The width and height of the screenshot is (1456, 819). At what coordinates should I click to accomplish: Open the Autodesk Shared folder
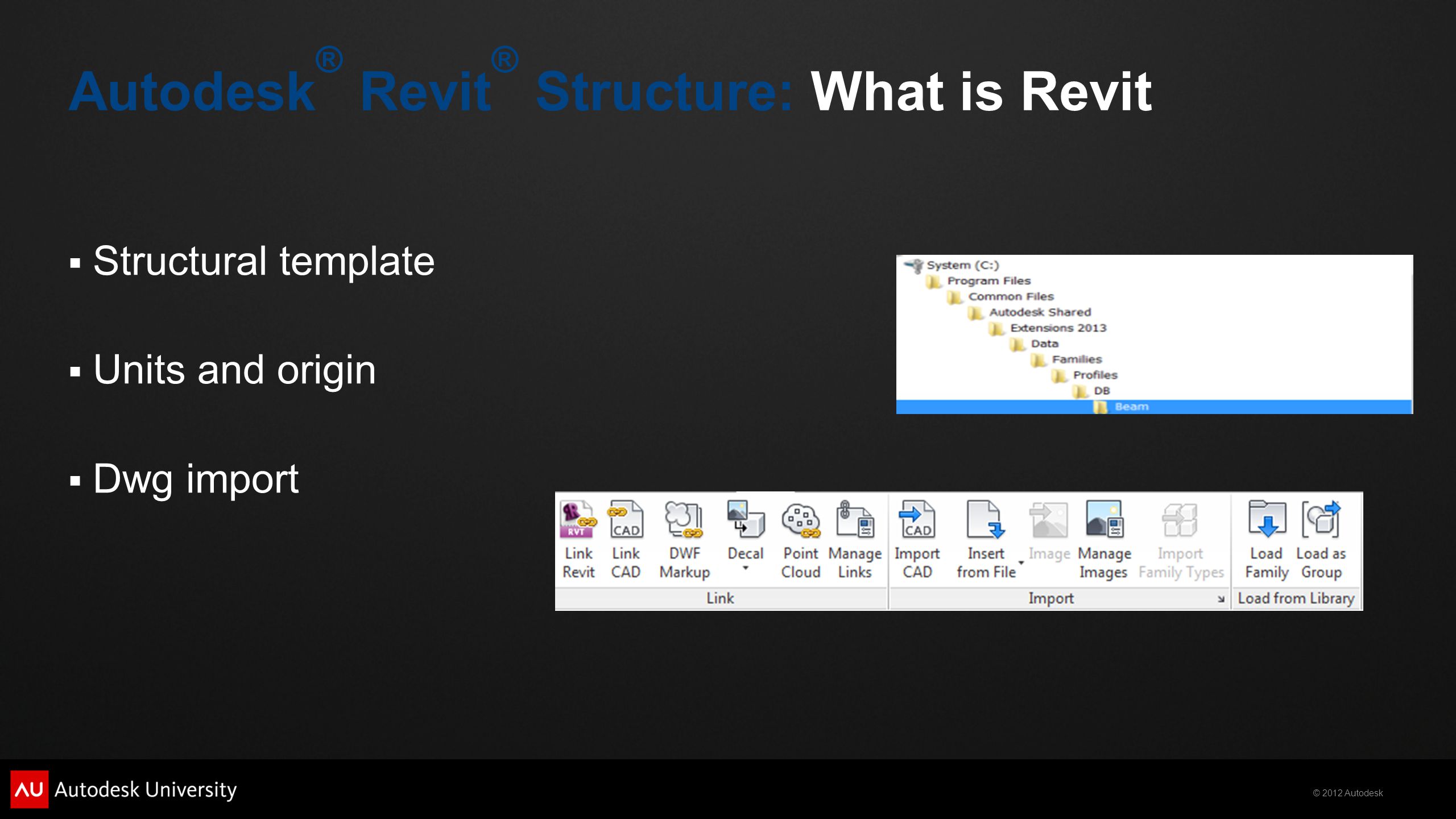click(x=1040, y=312)
